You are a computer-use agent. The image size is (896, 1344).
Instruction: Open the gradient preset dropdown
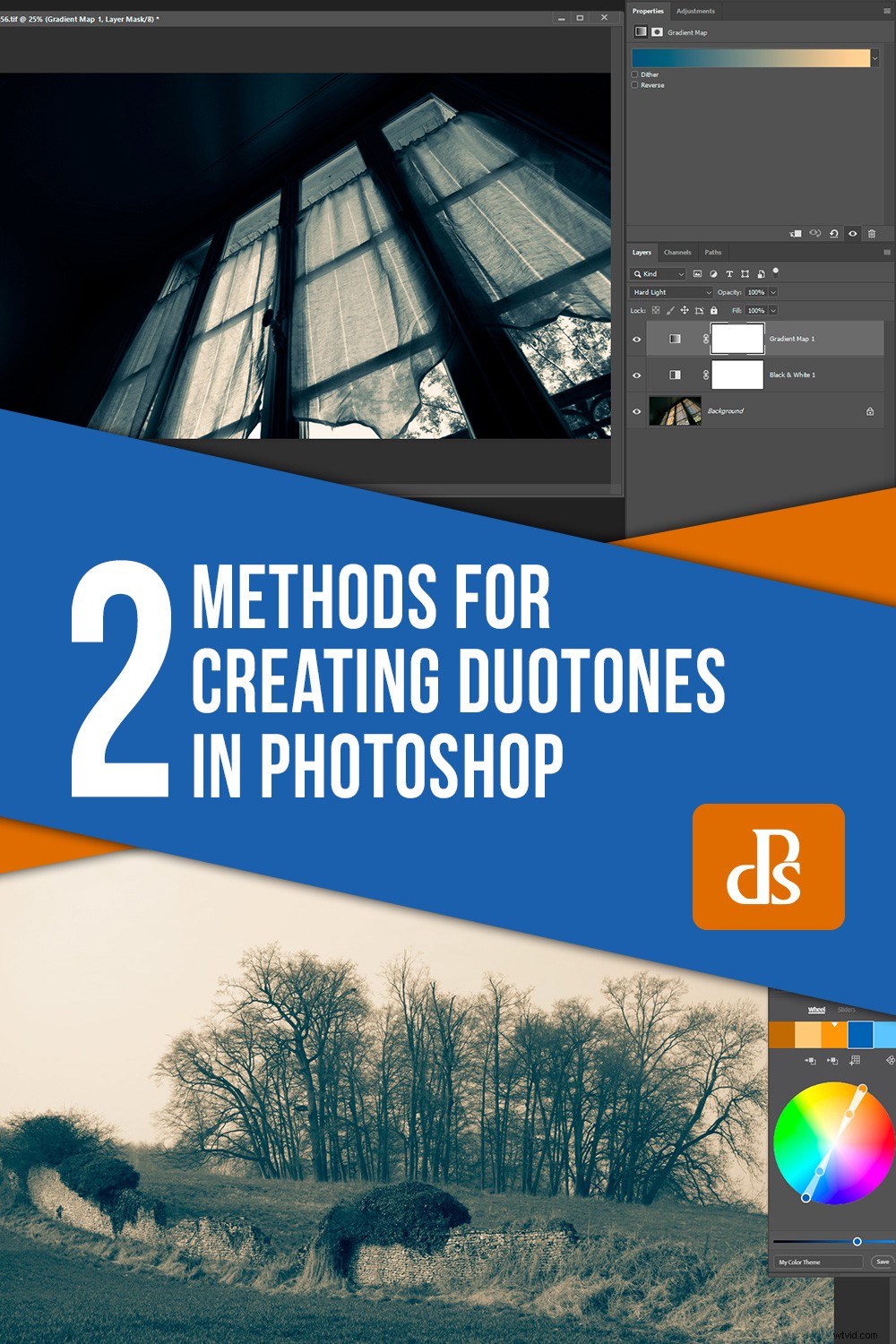click(875, 57)
